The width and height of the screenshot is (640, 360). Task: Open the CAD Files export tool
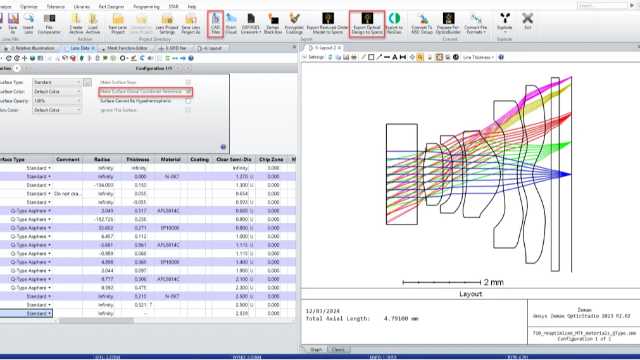tap(216, 23)
